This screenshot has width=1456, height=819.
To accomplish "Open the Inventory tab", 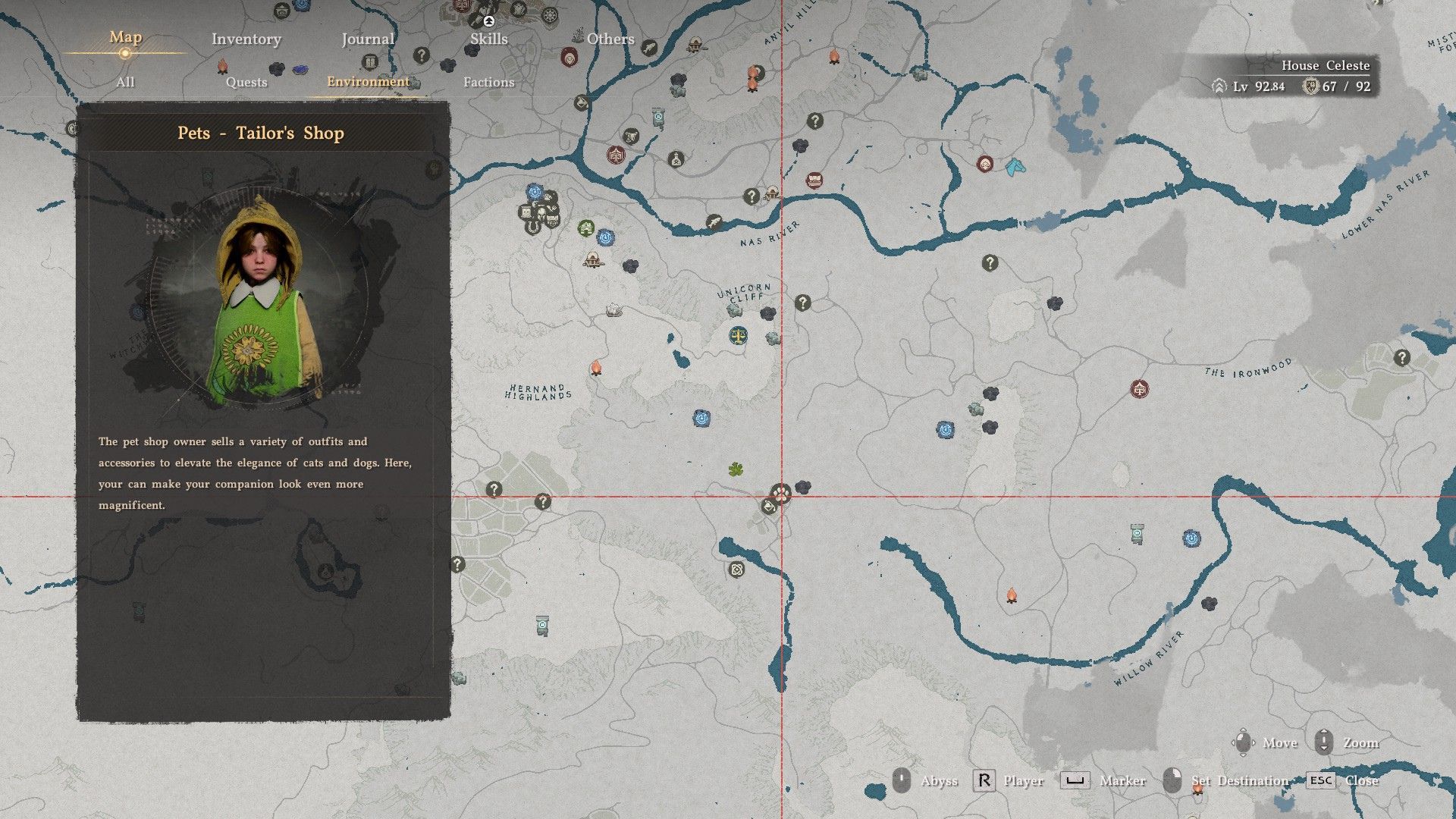I will click(x=246, y=39).
